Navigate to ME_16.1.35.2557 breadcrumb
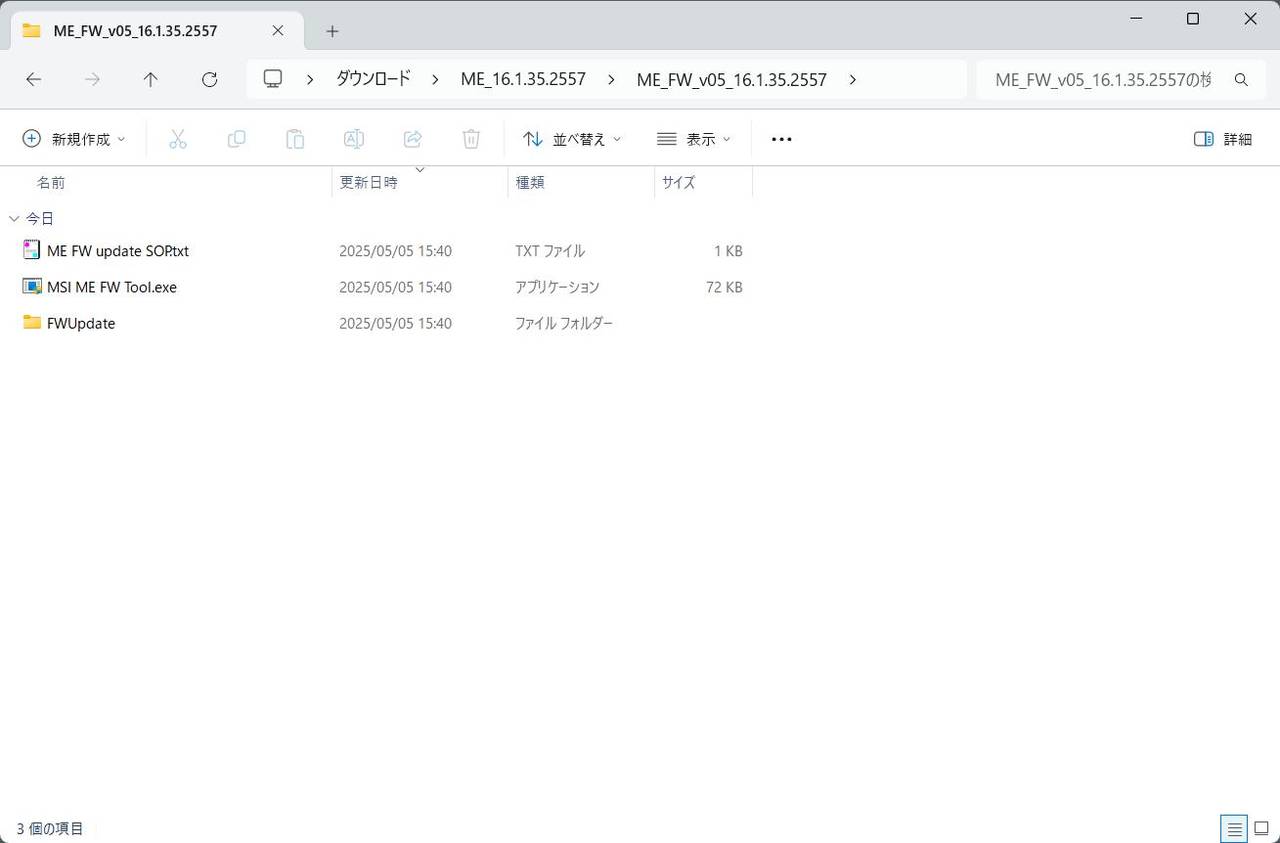Screen dimensions: 1280x843 pos(523,79)
